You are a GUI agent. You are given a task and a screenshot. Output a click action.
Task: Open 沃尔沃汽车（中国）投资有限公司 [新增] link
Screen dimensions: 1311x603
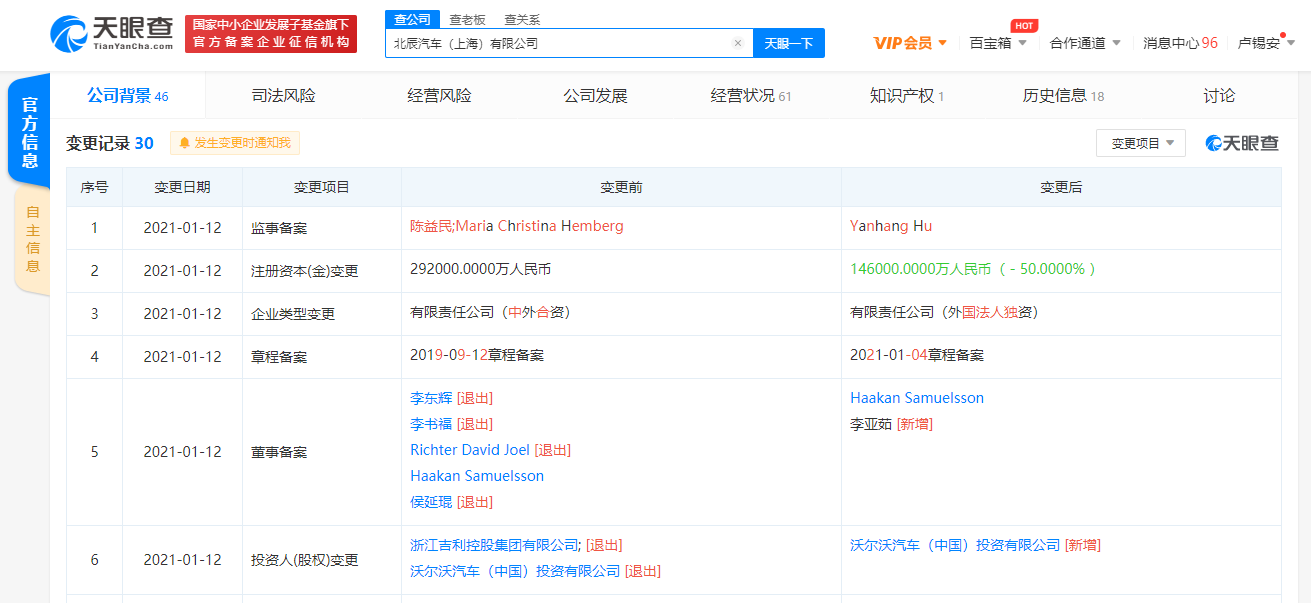point(955,545)
